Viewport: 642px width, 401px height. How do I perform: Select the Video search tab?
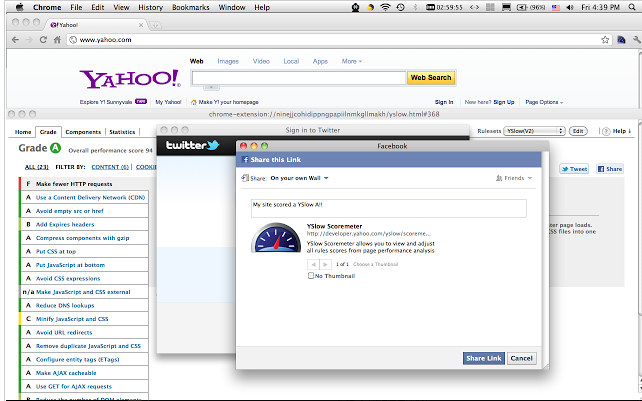click(x=261, y=61)
